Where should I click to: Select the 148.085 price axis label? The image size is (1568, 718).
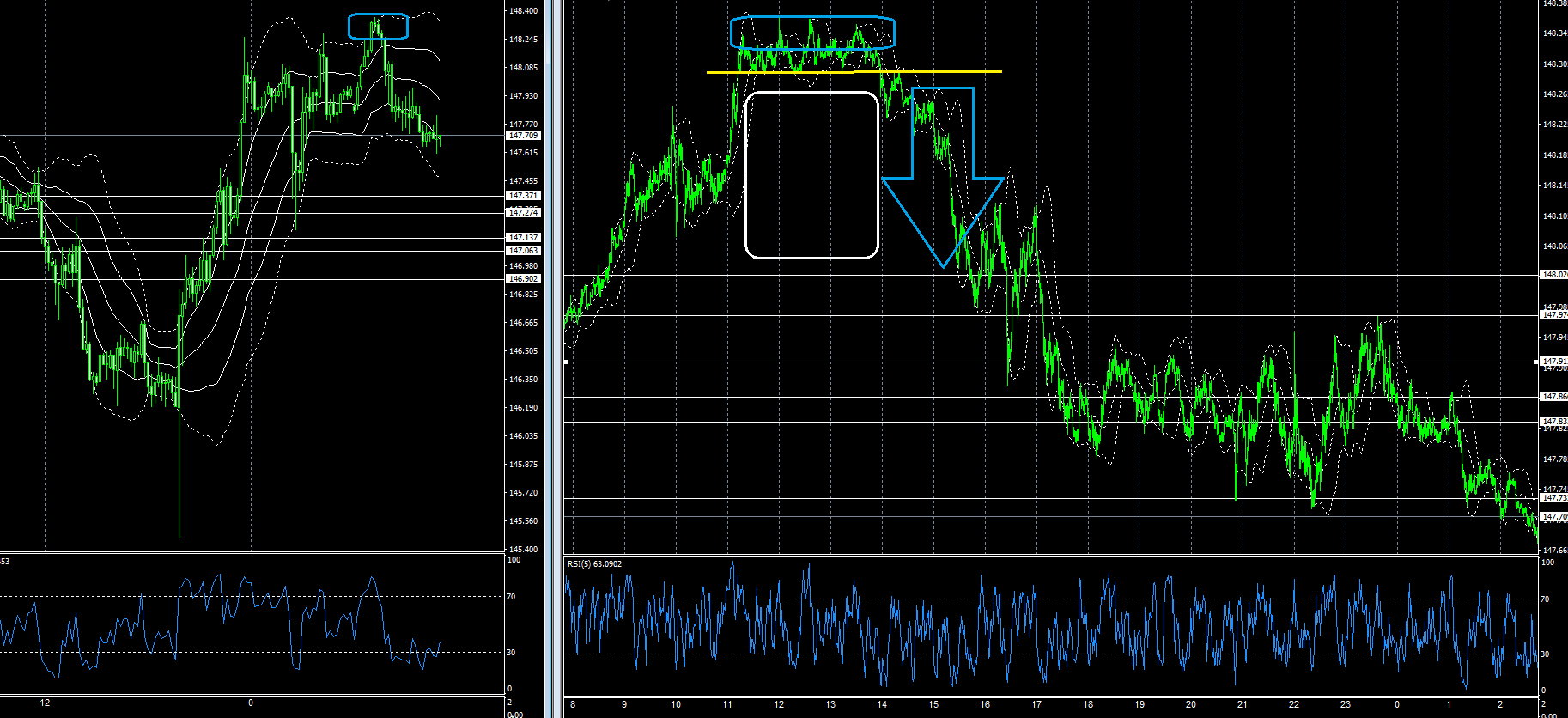523,68
